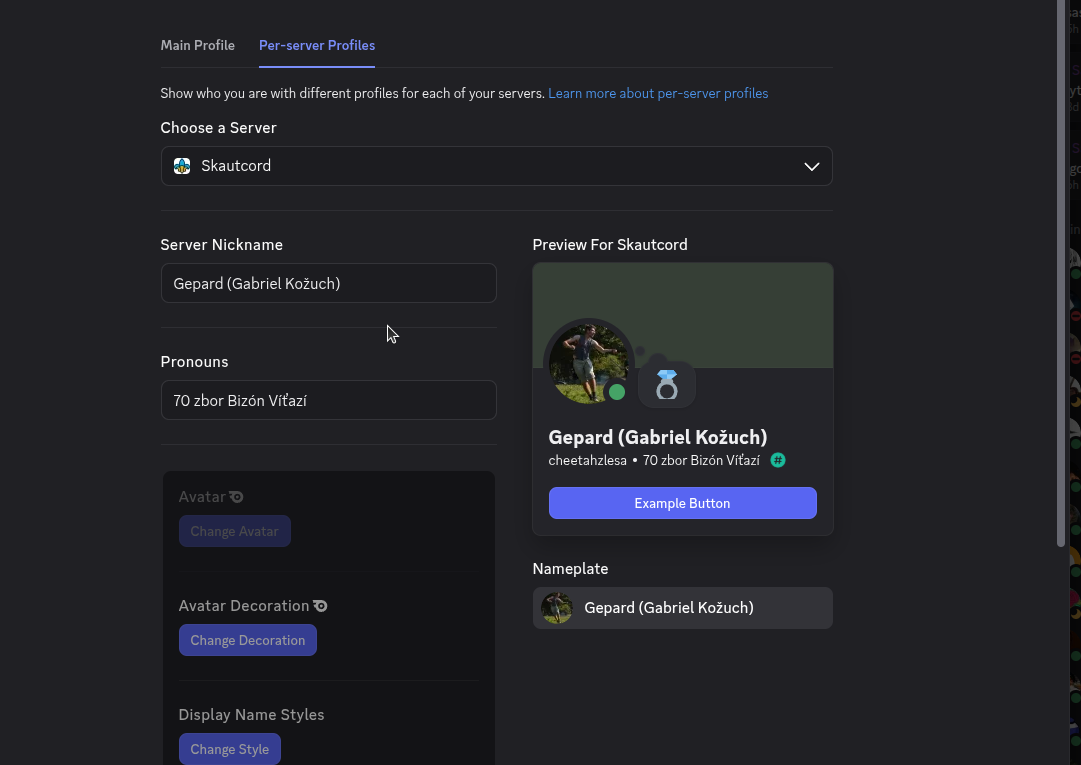Open the Choose a Server dropdown
This screenshot has height=765, width=1081.
coord(497,166)
